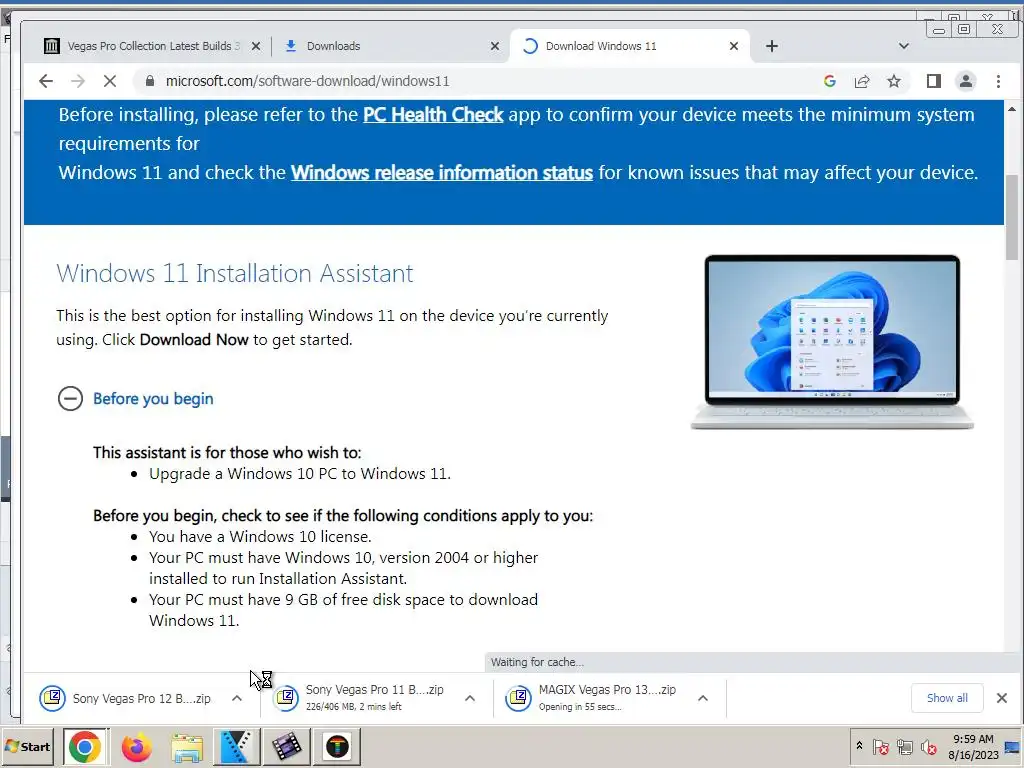This screenshot has width=1024, height=768.
Task: Expand Sony Vegas Pro 12 download options
Action: [237, 698]
